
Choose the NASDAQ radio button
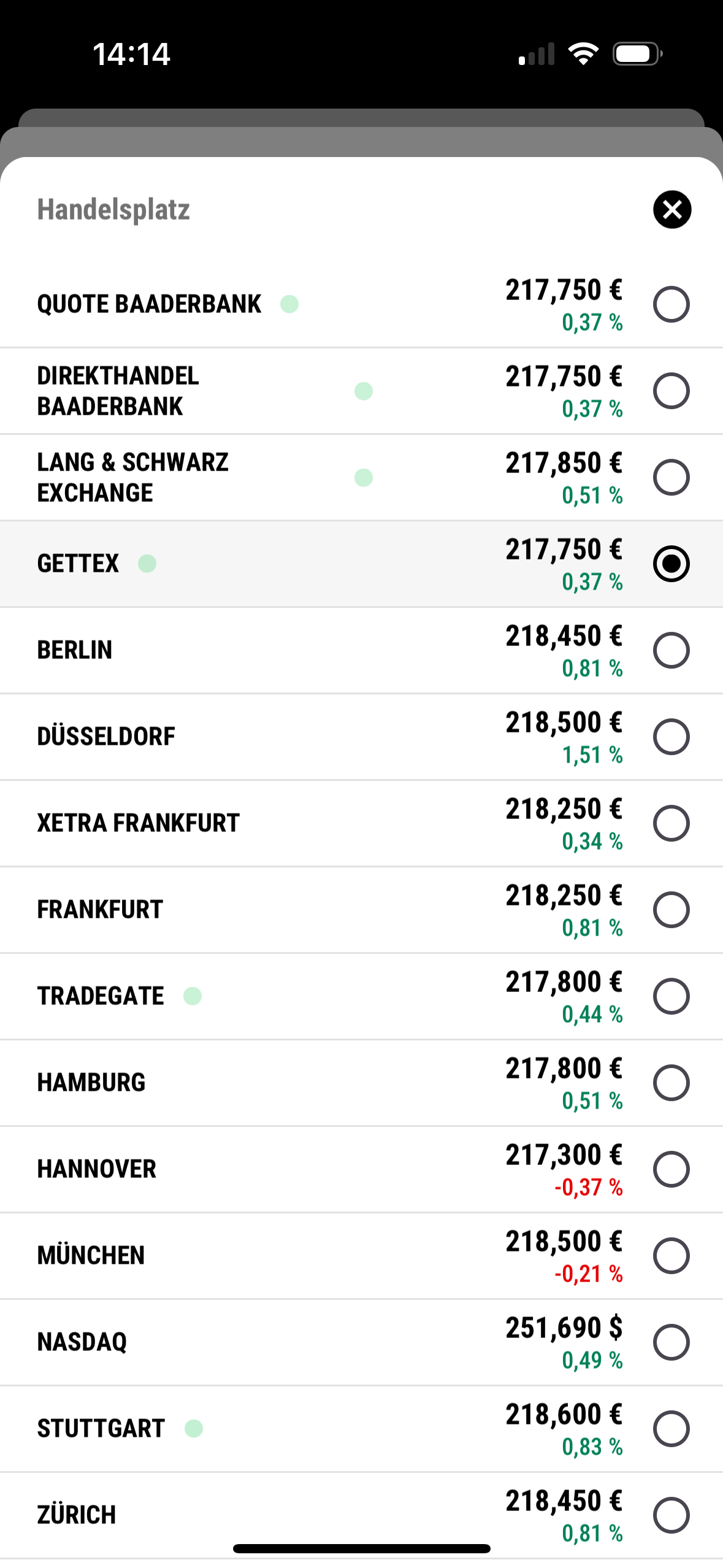(671, 1342)
